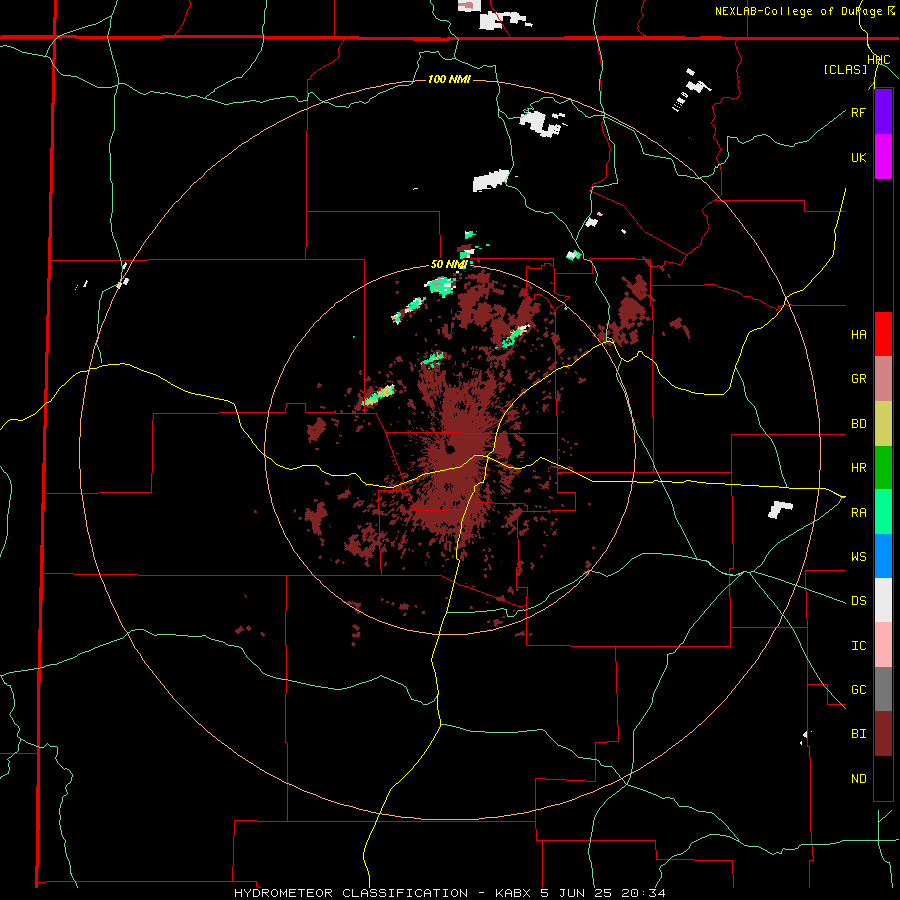The height and width of the screenshot is (900, 900).
Task: Click the HR legend label
Action: tap(858, 468)
